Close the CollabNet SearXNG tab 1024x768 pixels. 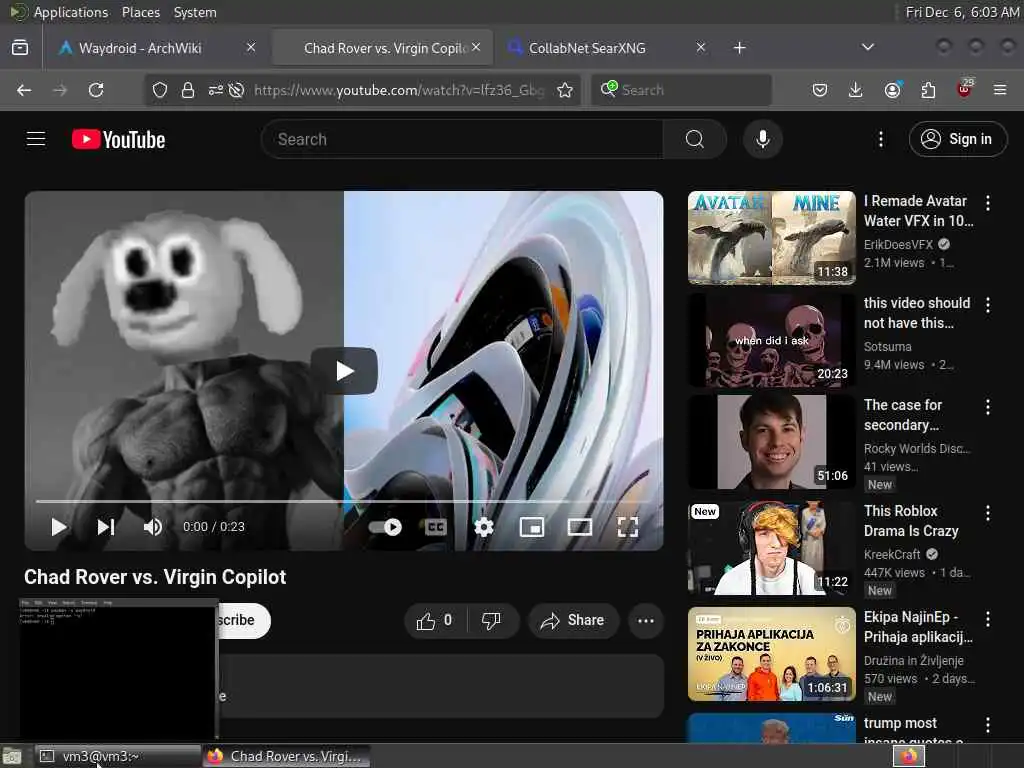coord(701,47)
